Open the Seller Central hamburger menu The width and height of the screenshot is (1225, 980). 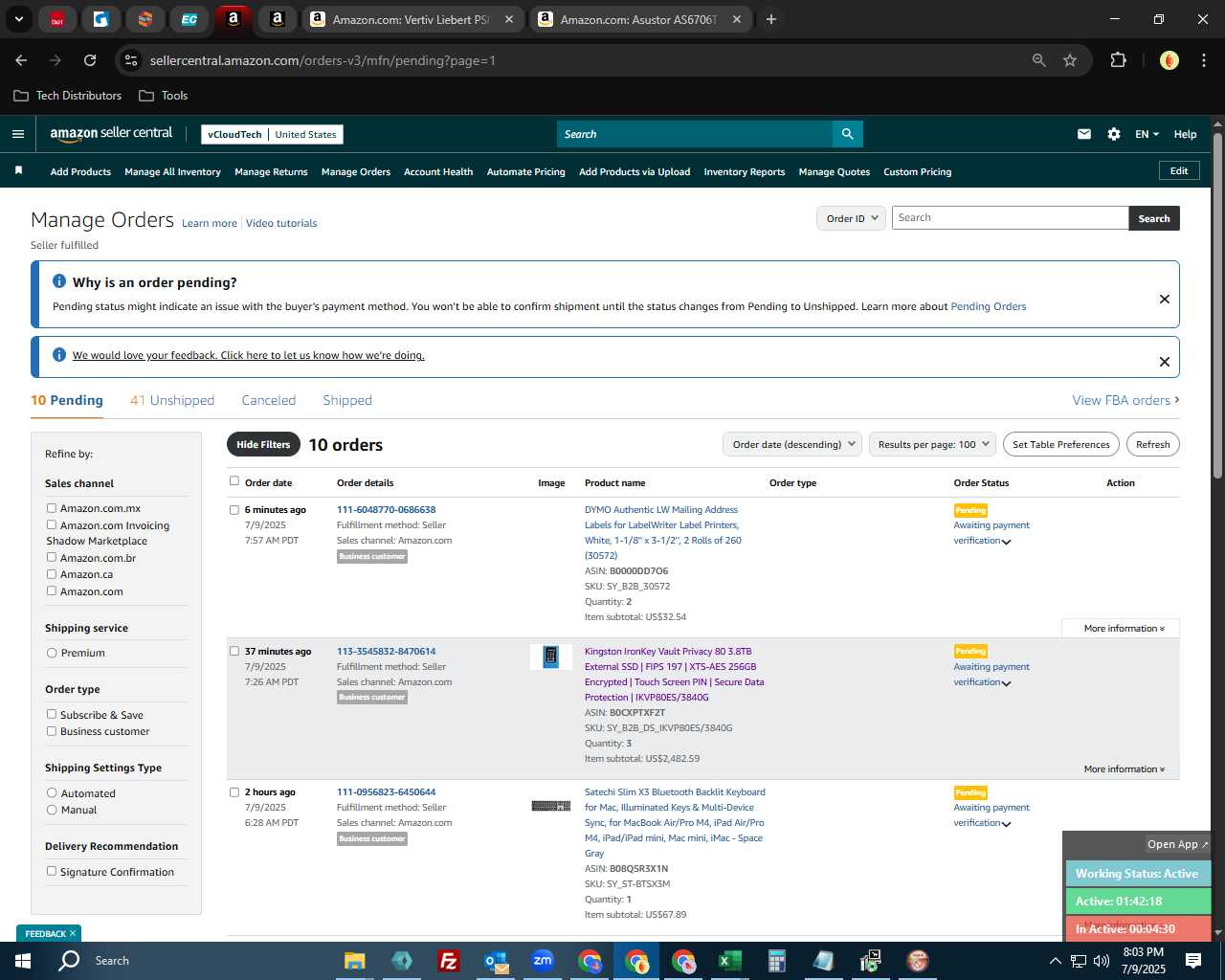click(x=18, y=134)
